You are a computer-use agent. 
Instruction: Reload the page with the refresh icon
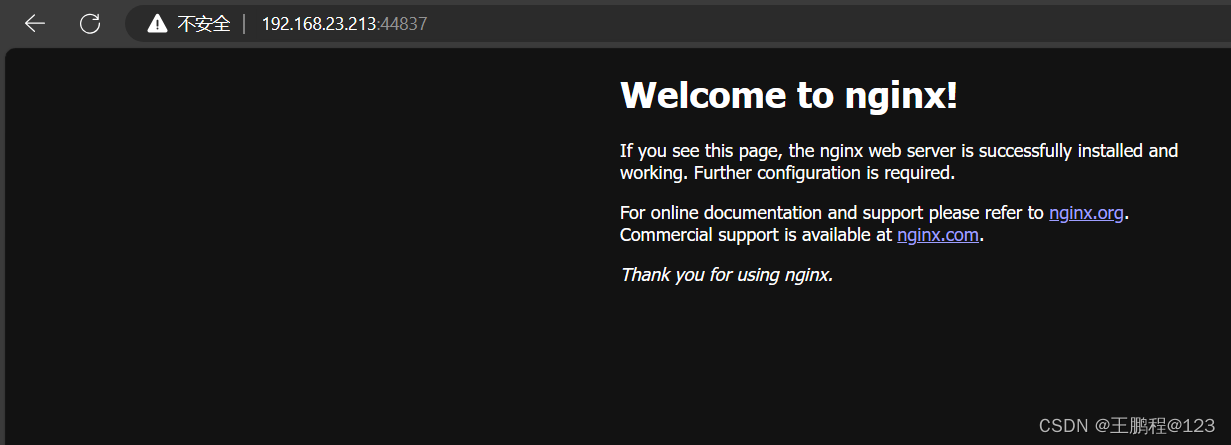90,24
